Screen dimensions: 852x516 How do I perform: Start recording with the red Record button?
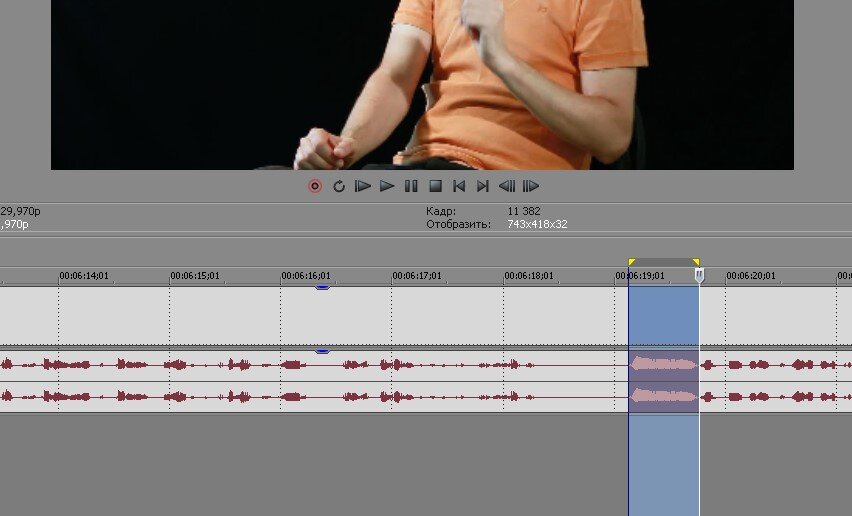(x=315, y=186)
